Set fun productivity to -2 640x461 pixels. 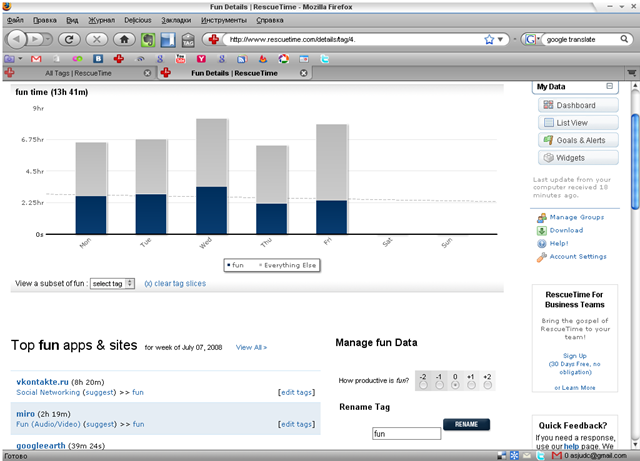click(423, 385)
